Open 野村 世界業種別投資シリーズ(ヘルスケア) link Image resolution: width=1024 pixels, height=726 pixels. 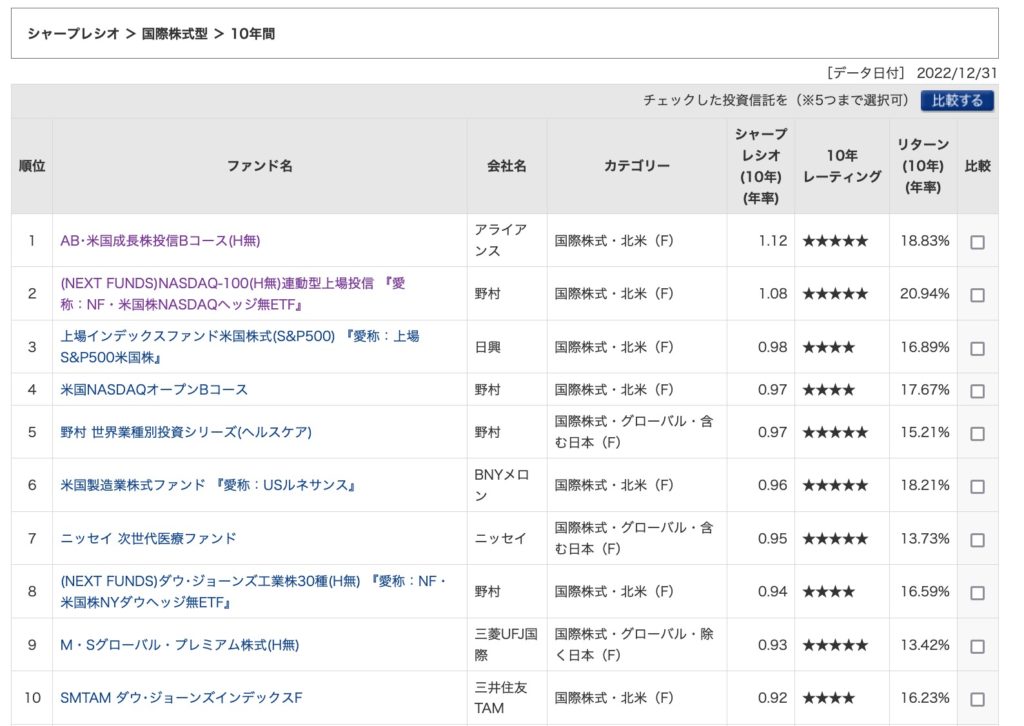click(x=186, y=432)
